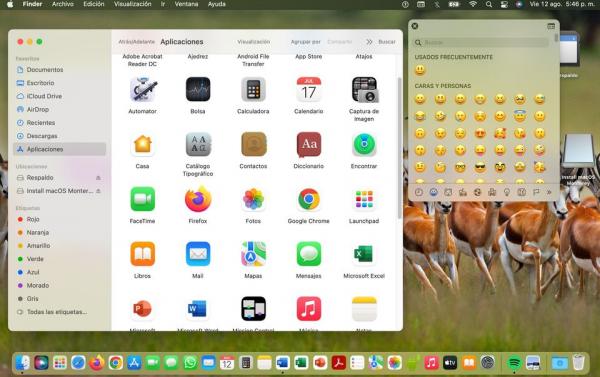Screen dimensions: 600x377
Task: Launch the Contactos app
Action: click(253, 145)
